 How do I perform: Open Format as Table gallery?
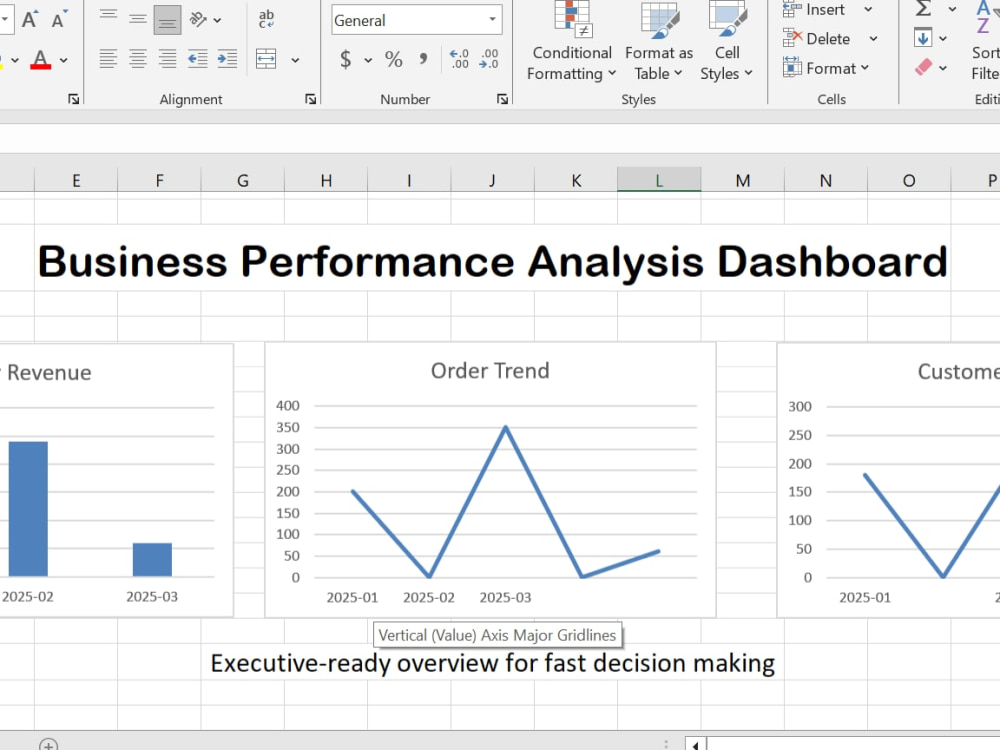(659, 42)
